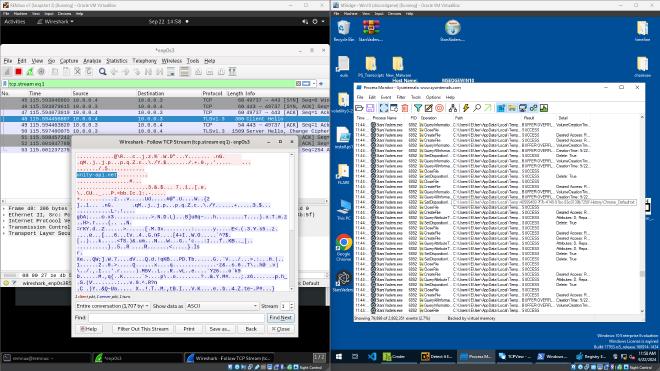Click the tcp.stream eq 1 filter field

pos(152,84)
